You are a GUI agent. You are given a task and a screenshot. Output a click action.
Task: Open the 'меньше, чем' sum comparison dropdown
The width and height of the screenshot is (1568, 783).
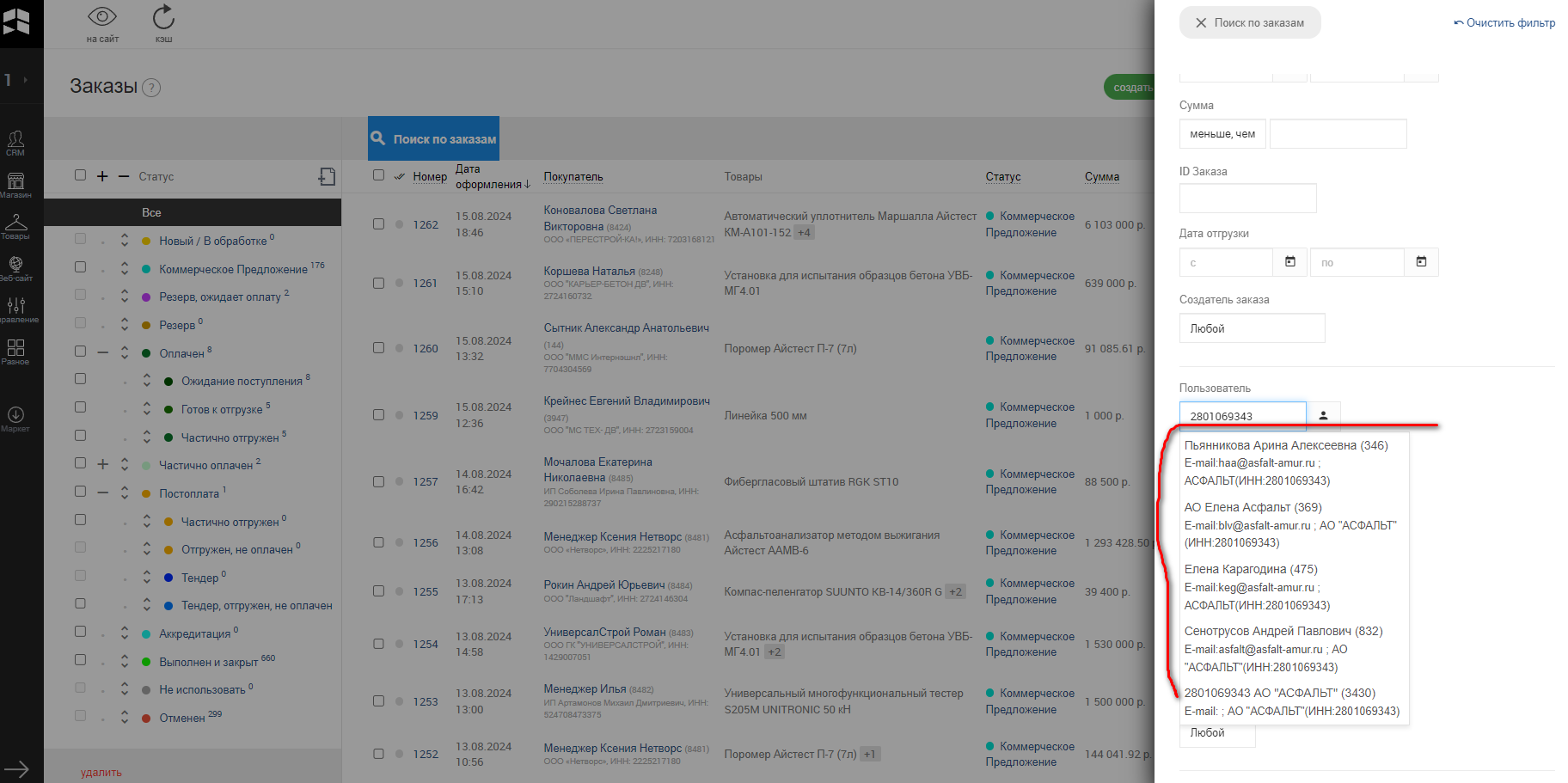[1222, 134]
